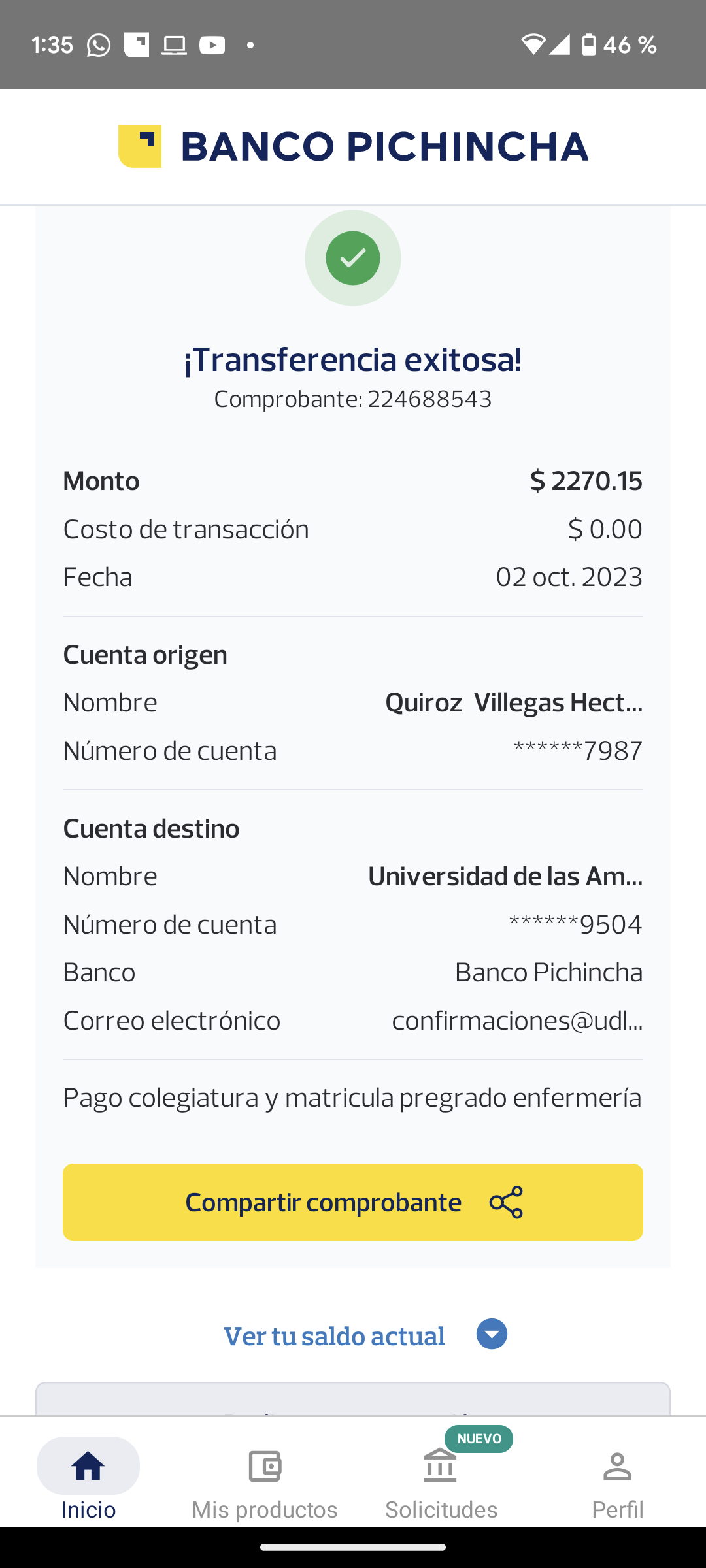Click the Ver tu saldo actual link
Screen dimensions: 706x1568
[x=334, y=1336]
